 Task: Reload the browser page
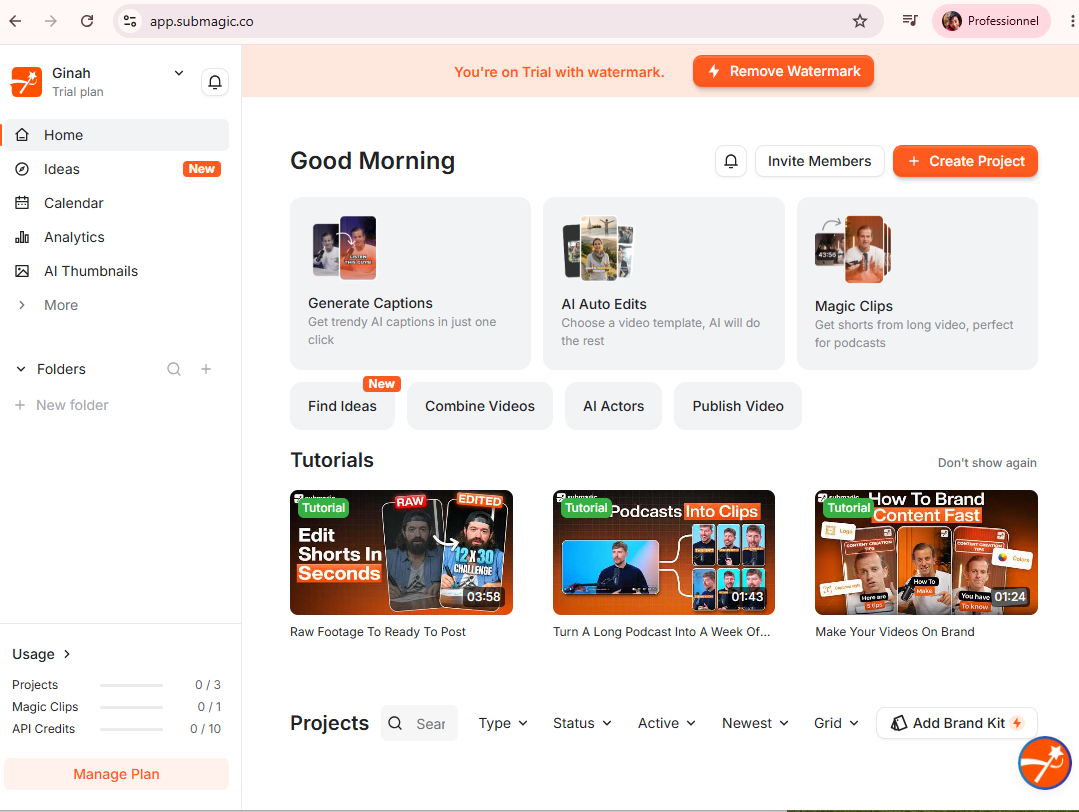(x=87, y=21)
